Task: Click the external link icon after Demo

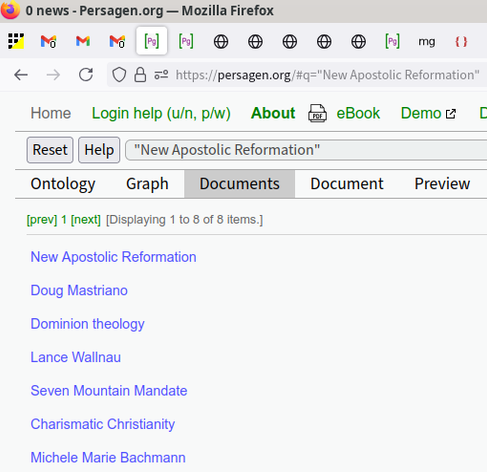Action: [x=451, y=114]
